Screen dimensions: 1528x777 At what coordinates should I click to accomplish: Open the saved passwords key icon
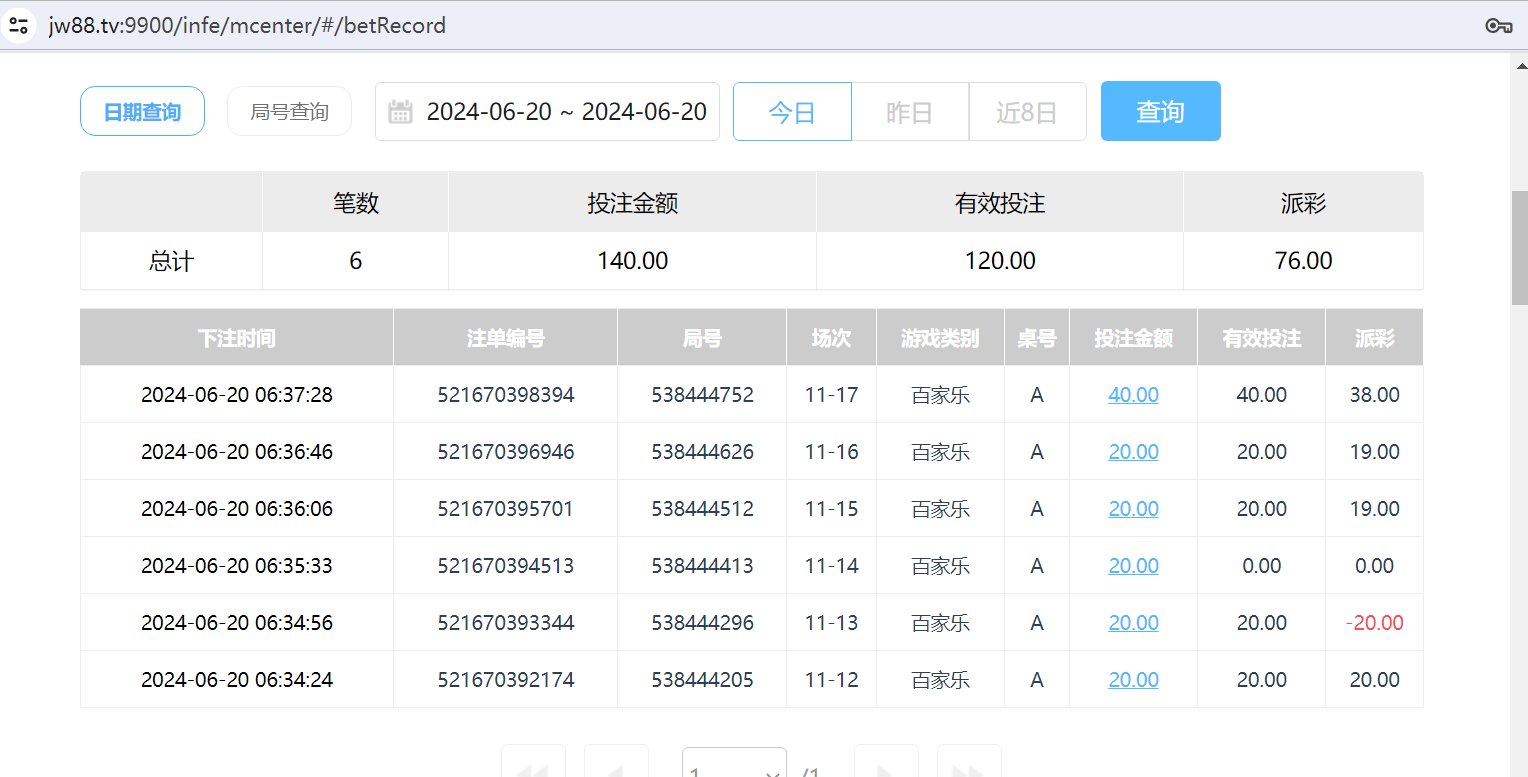(1497, 26)
